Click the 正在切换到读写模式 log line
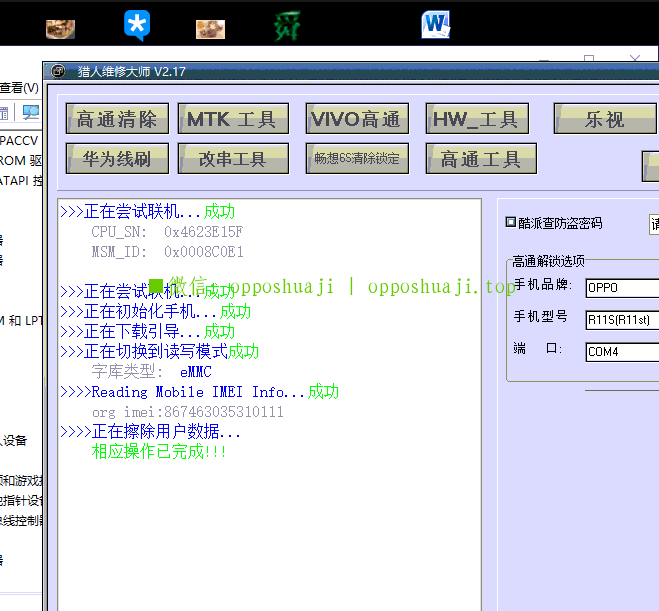 159,352
